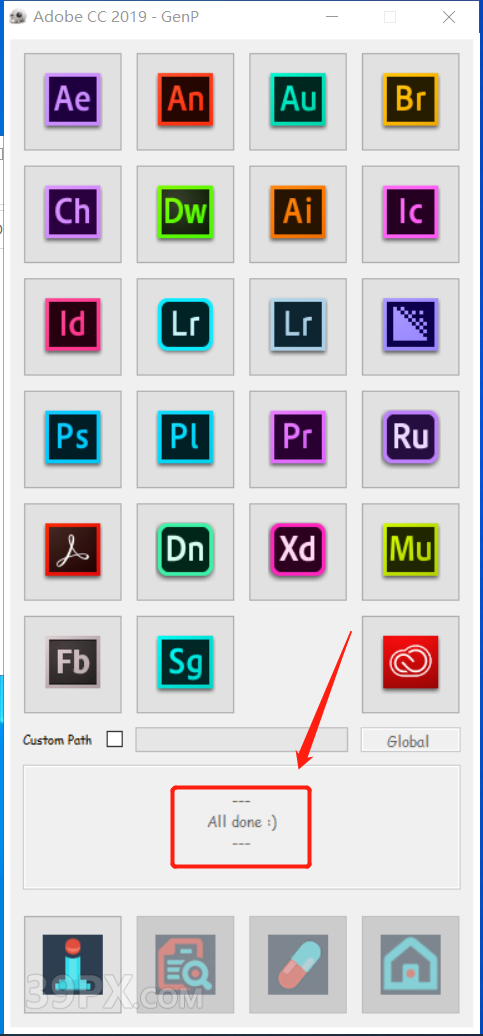The height and width of the screenshot is (1036, 483).
Task: Open the info button at bottom left
Action: [73, 965]
